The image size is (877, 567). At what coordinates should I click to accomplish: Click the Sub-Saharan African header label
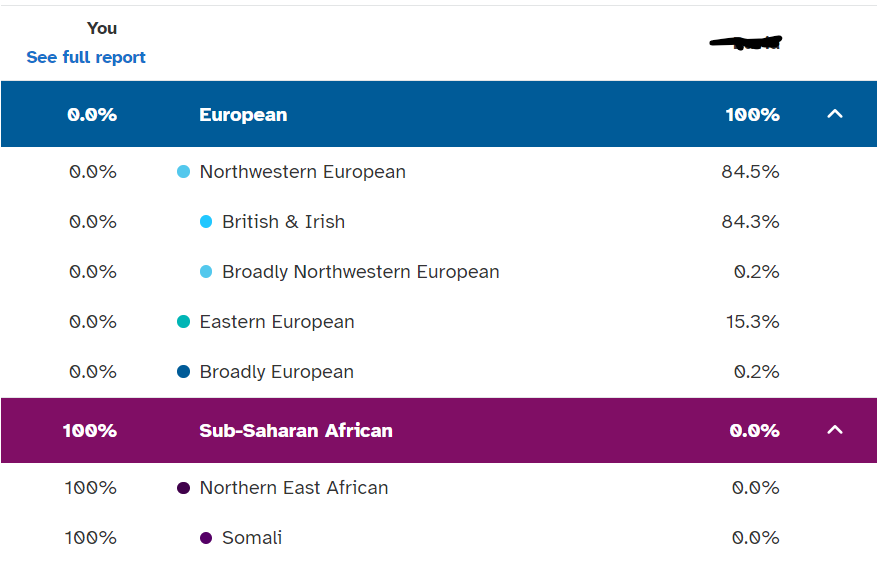(296, 430)
